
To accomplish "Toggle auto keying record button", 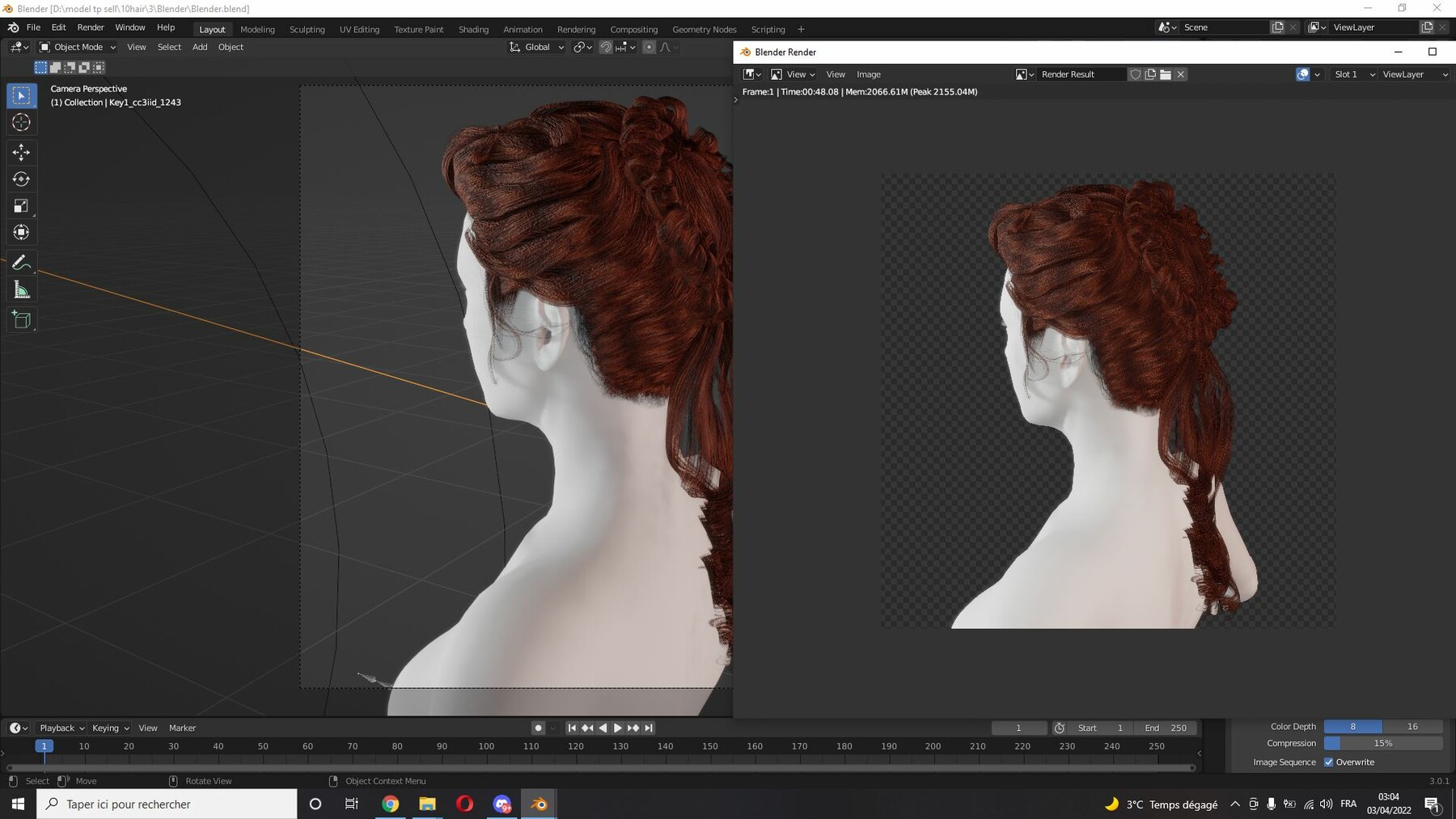I will point(538,728).
